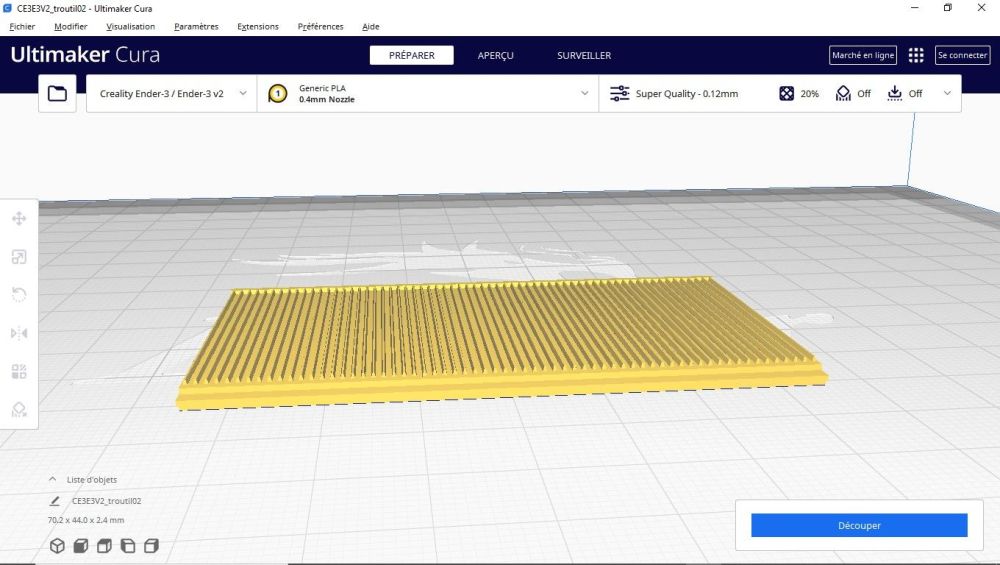Open file using the folder icon
Screen dimensions: 1000x565
click(x=57, y=94)
